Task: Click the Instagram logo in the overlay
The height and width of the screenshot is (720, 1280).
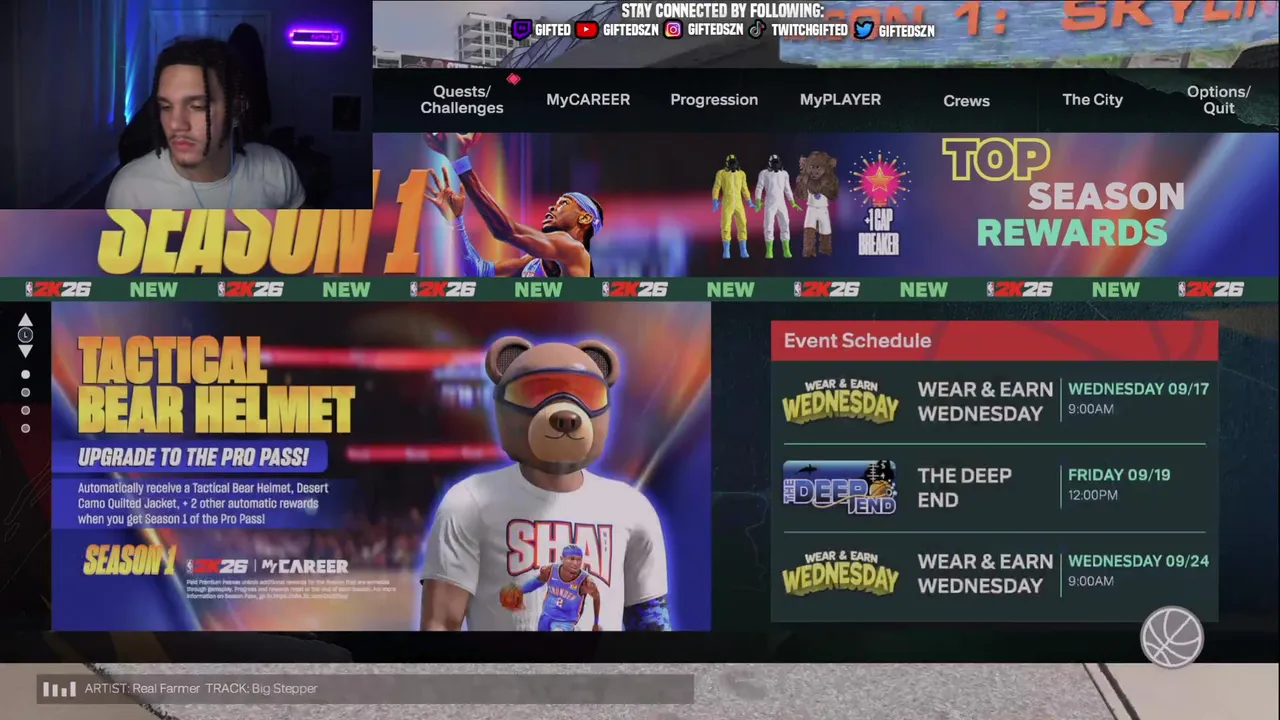Action: pos(674,30)
